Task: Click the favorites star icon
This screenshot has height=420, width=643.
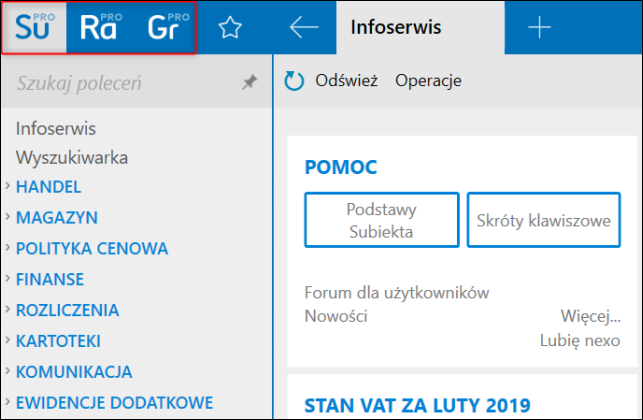Action: pyautogui.click(x=231, y=28)
